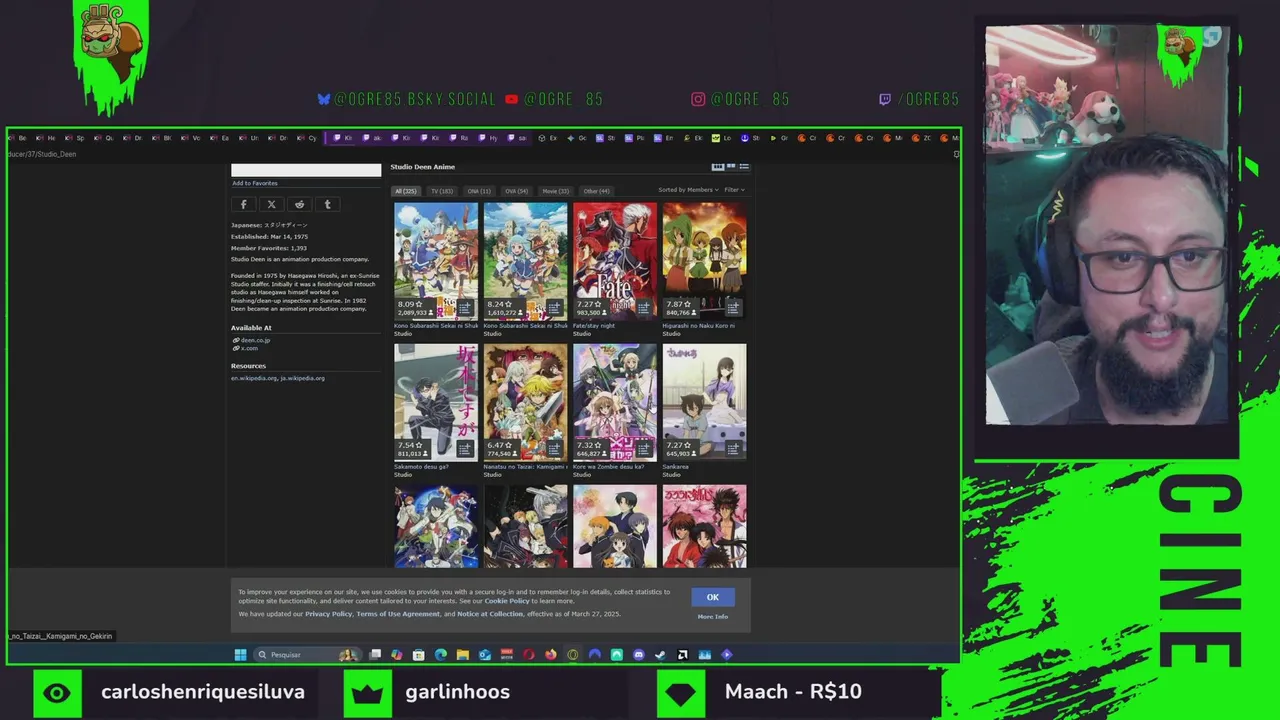
Task: Open ja.wikipedia.org resource link
Action: pyautogui.click(x=303, y=378)
